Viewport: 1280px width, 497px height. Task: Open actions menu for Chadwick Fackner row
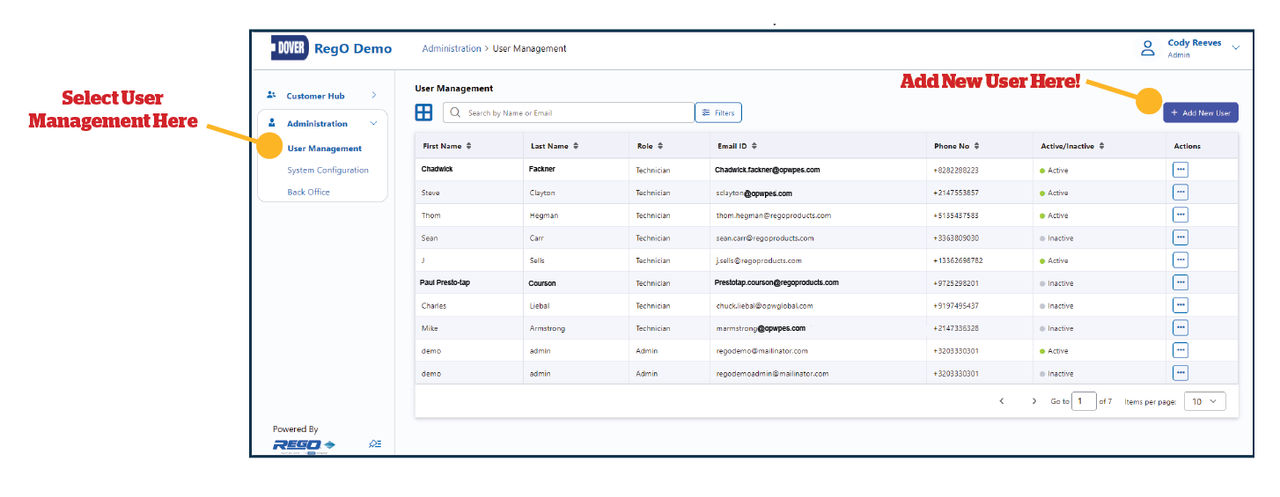coord(1180,170)
